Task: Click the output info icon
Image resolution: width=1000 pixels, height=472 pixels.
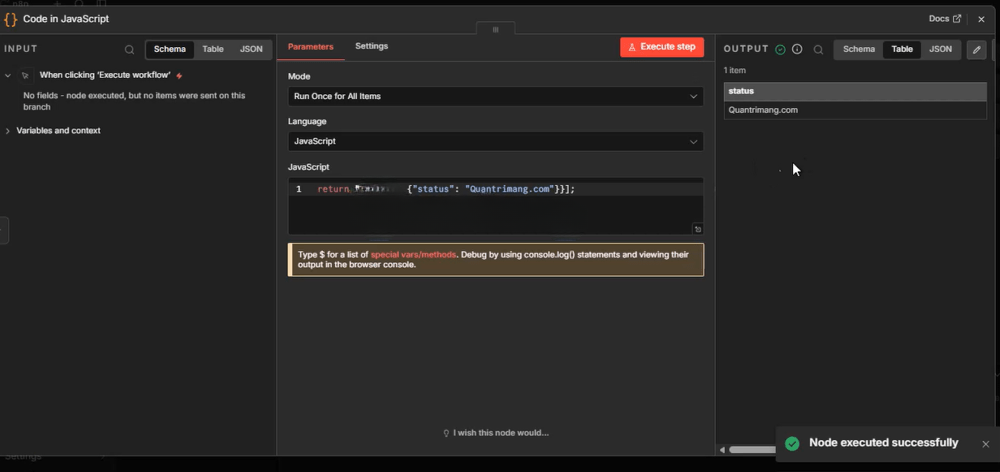Action: [797, 49]
